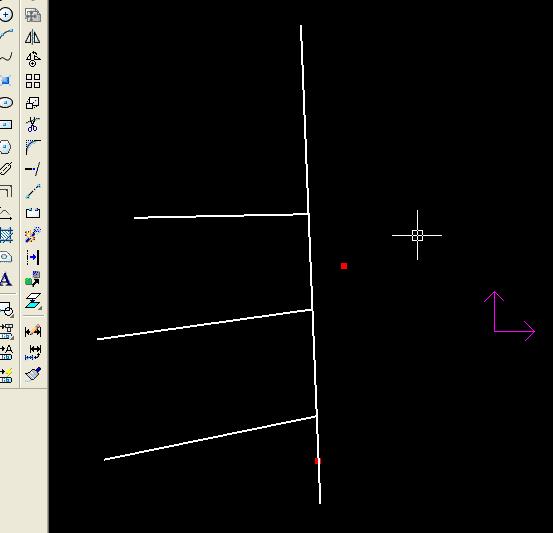Click the red grip on the vertical line

[x=317, y=461]
